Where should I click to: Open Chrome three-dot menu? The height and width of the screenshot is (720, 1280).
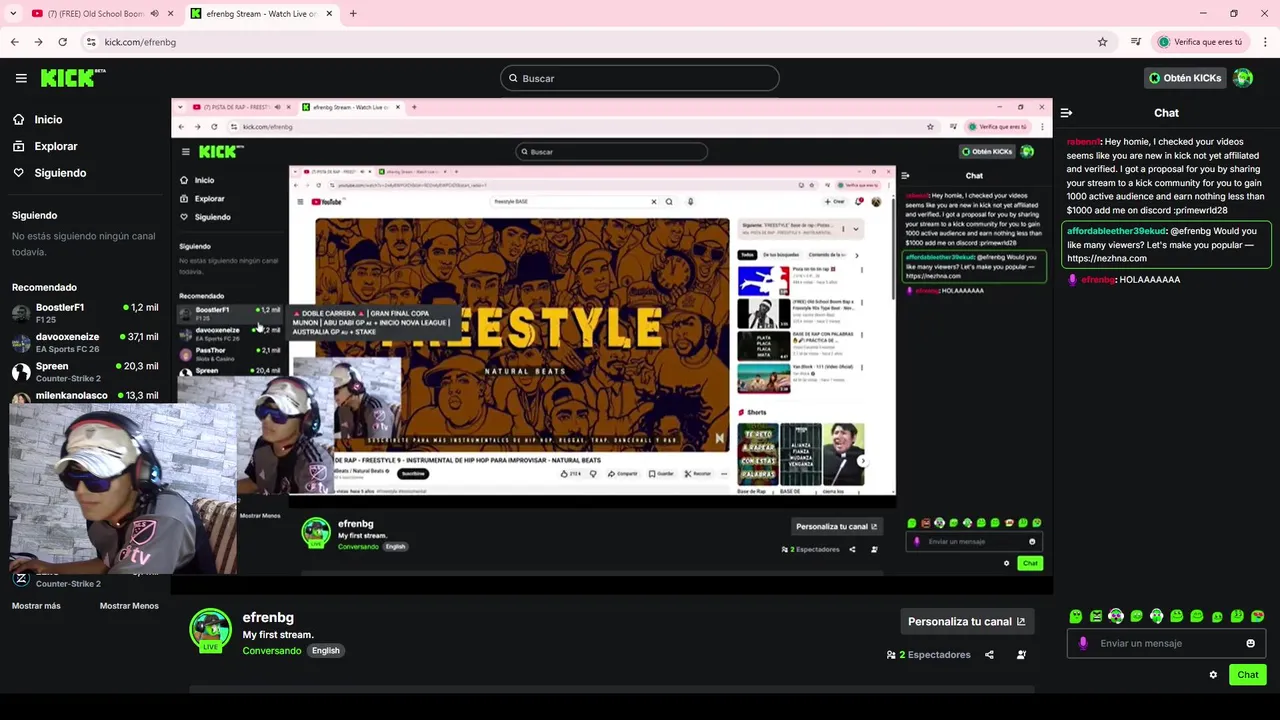[x=1266, y=42]
